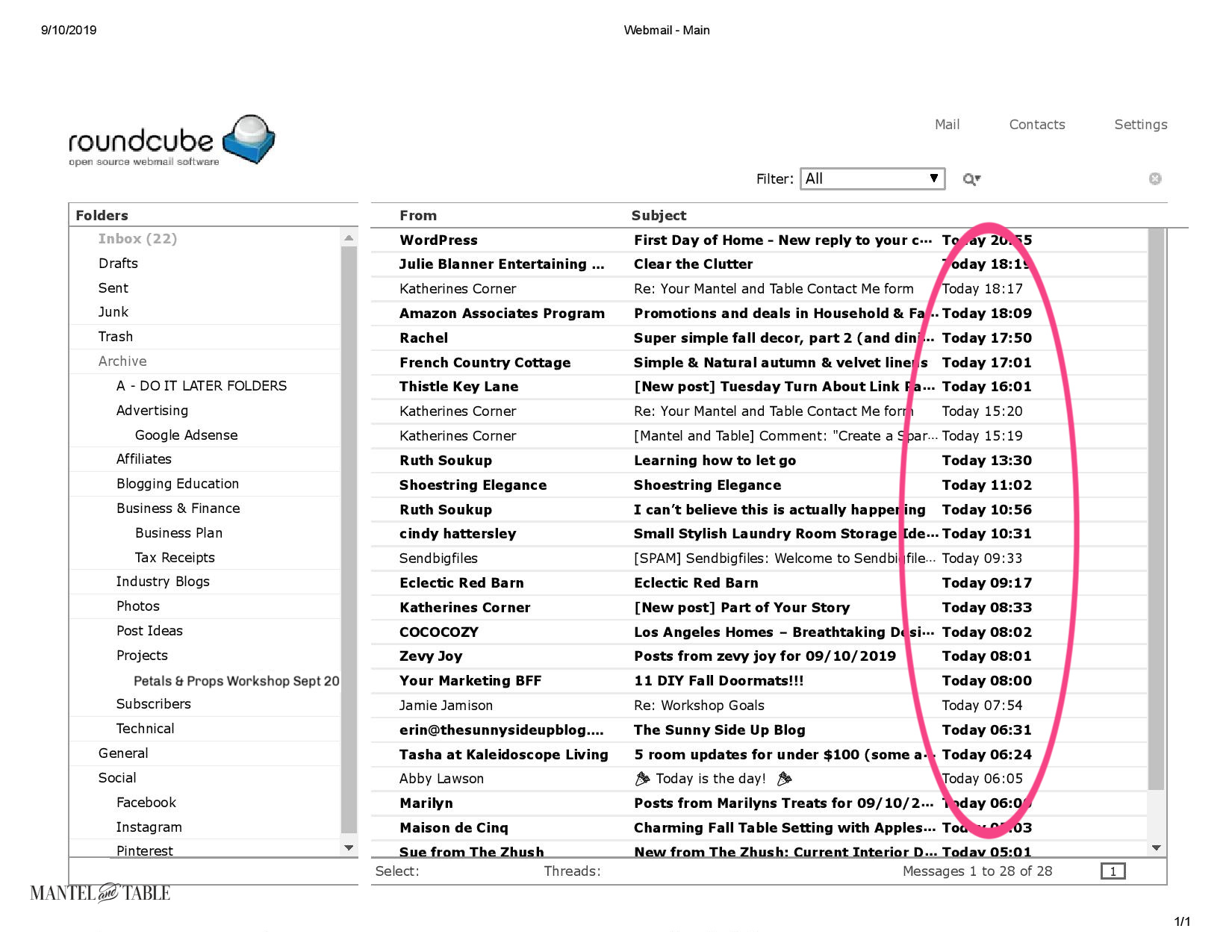Image resolution: width=1232 pixels, height=952 pixels.
Task: Click the folder list scrollbar thumb
Action: pos(349,539)
